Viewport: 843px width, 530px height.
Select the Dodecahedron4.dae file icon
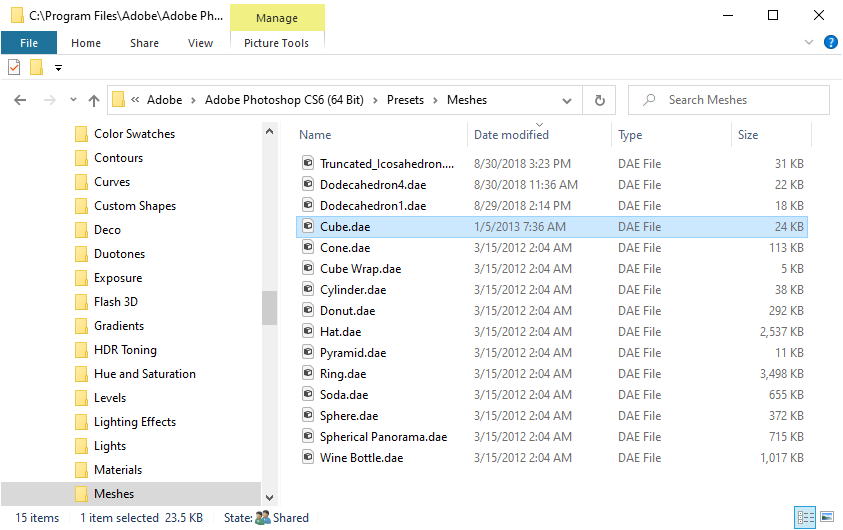308,184
